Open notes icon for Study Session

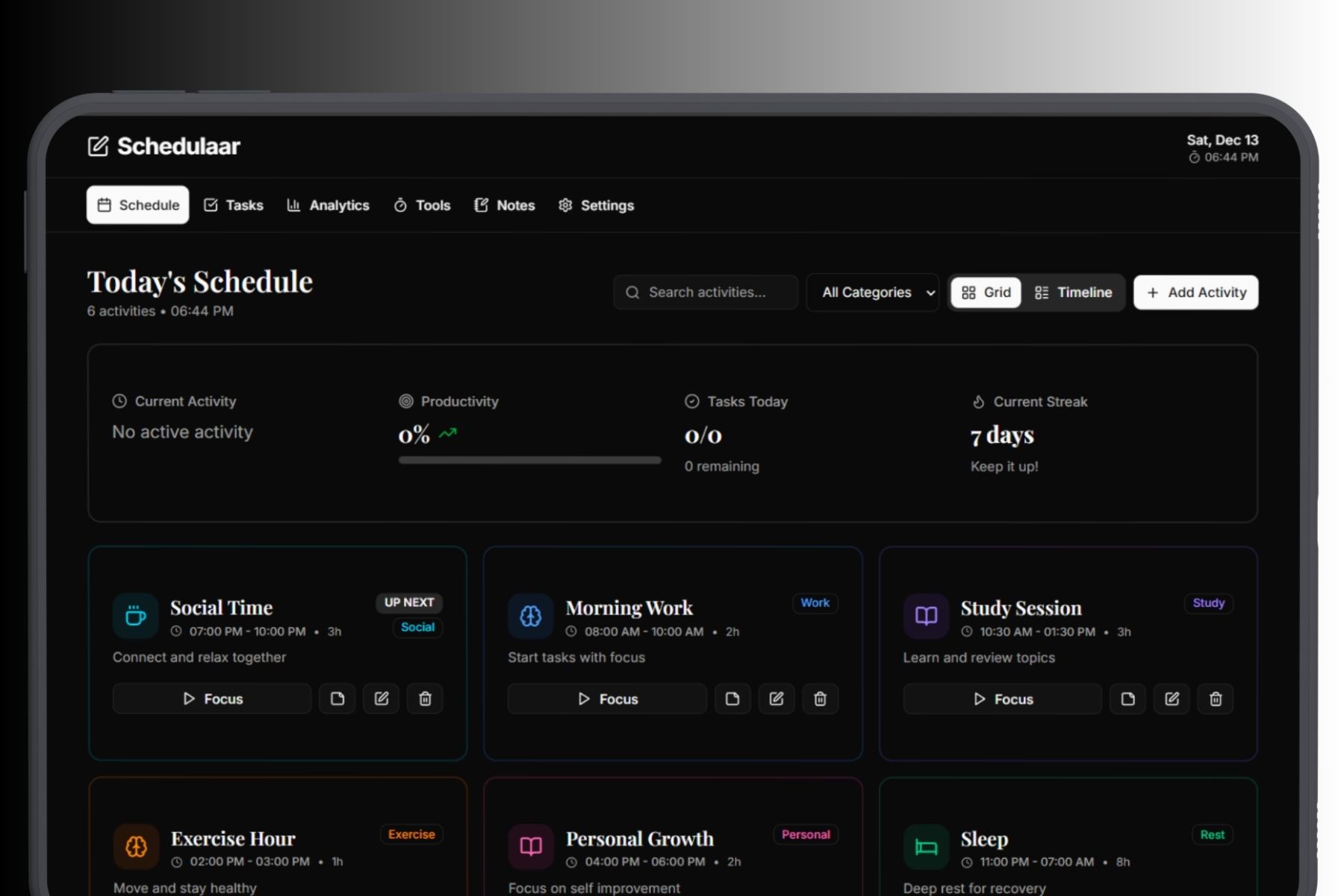1127,699
